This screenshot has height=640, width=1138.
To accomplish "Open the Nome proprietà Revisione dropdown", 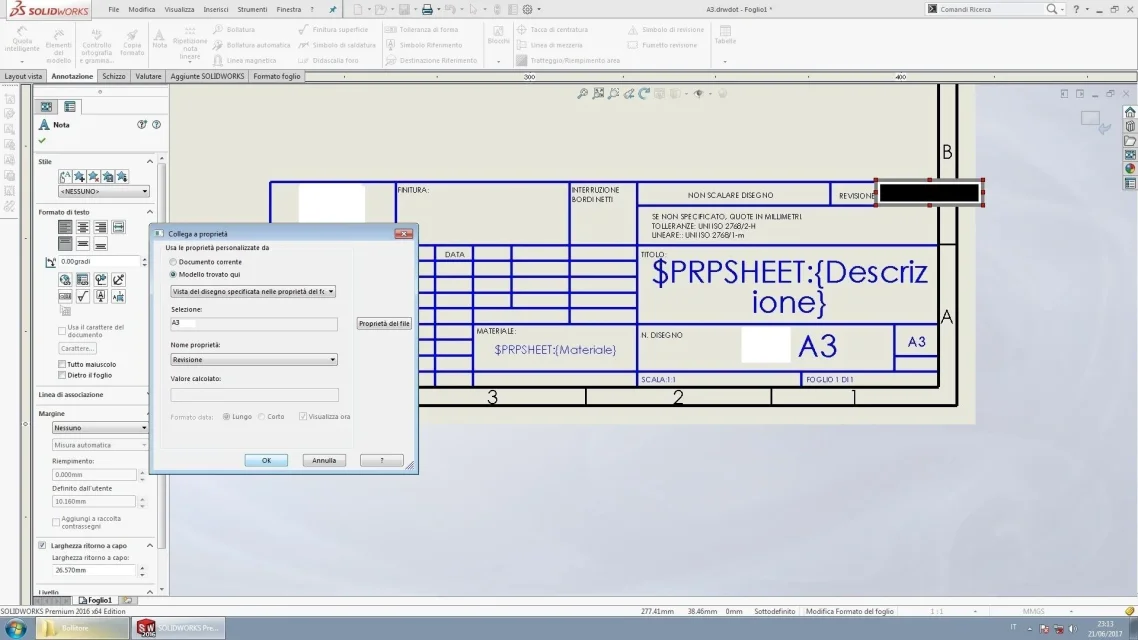I will 254,360.
